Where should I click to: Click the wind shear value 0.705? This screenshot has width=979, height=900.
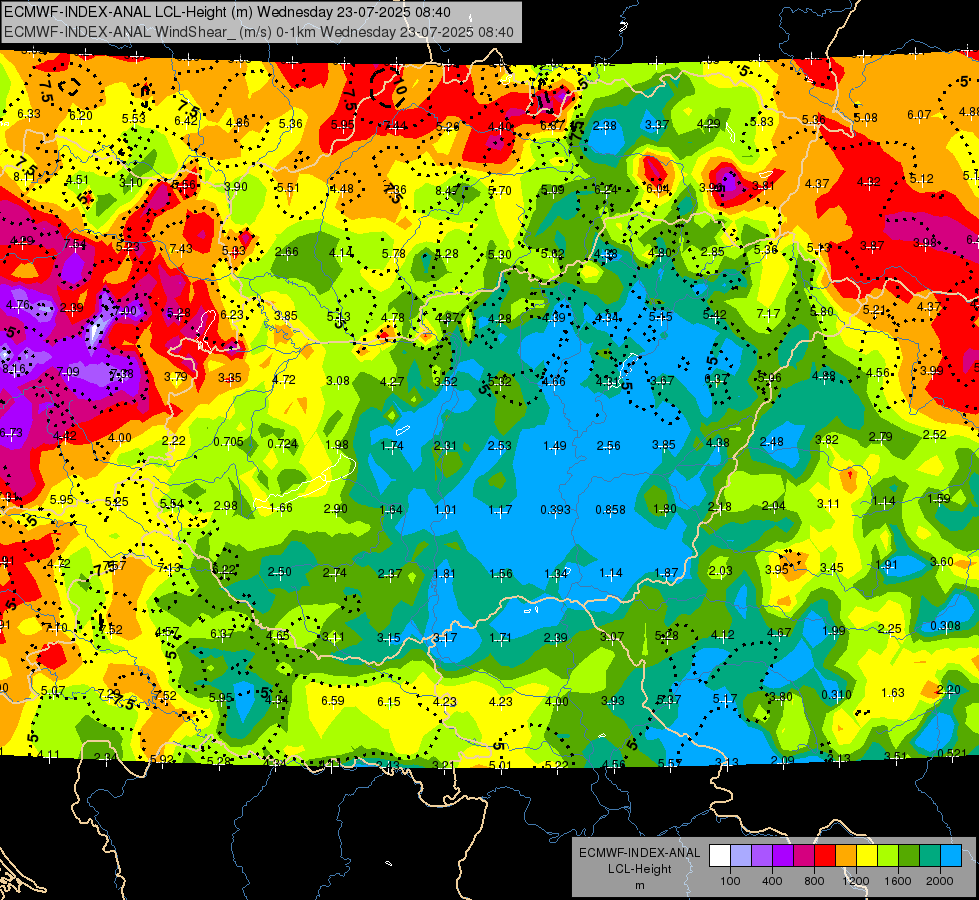pos(228,442)
